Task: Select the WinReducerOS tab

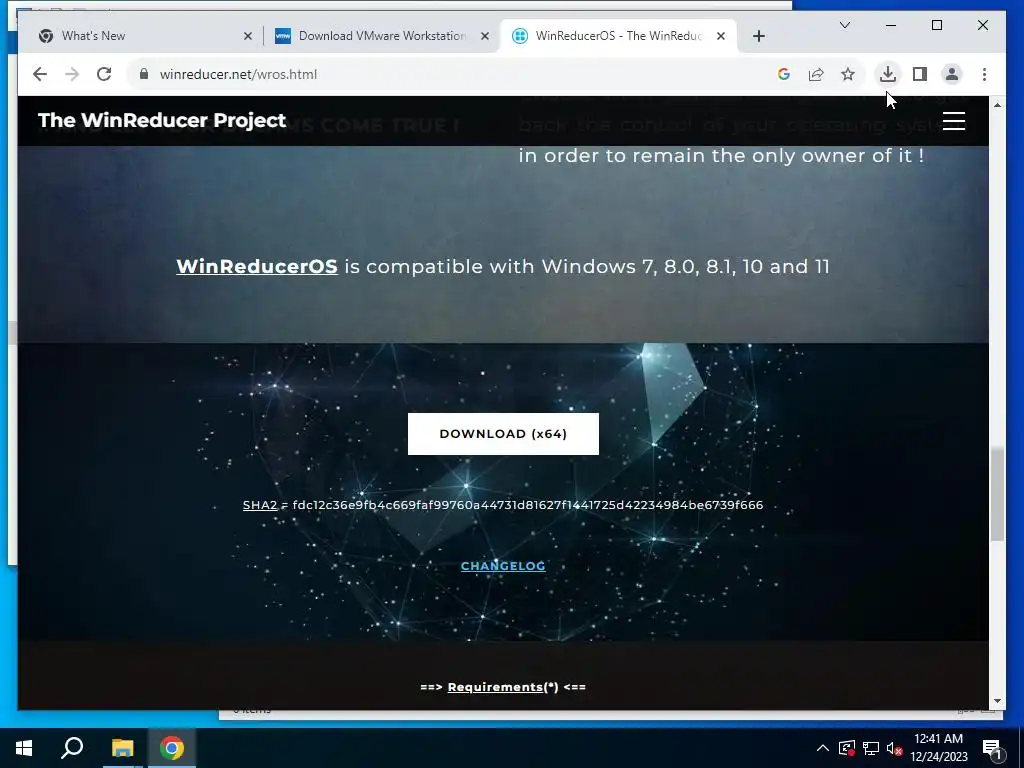Action: coord(618,36)
